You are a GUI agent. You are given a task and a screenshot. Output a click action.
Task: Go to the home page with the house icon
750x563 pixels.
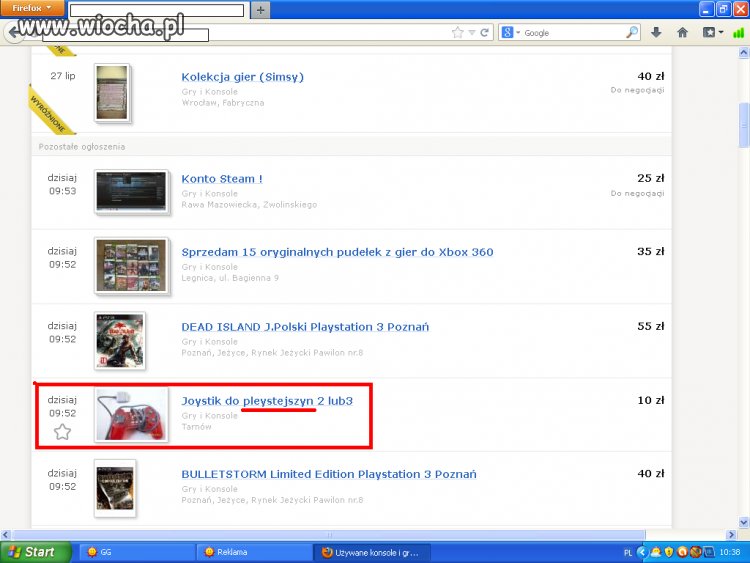click(683, 33)
